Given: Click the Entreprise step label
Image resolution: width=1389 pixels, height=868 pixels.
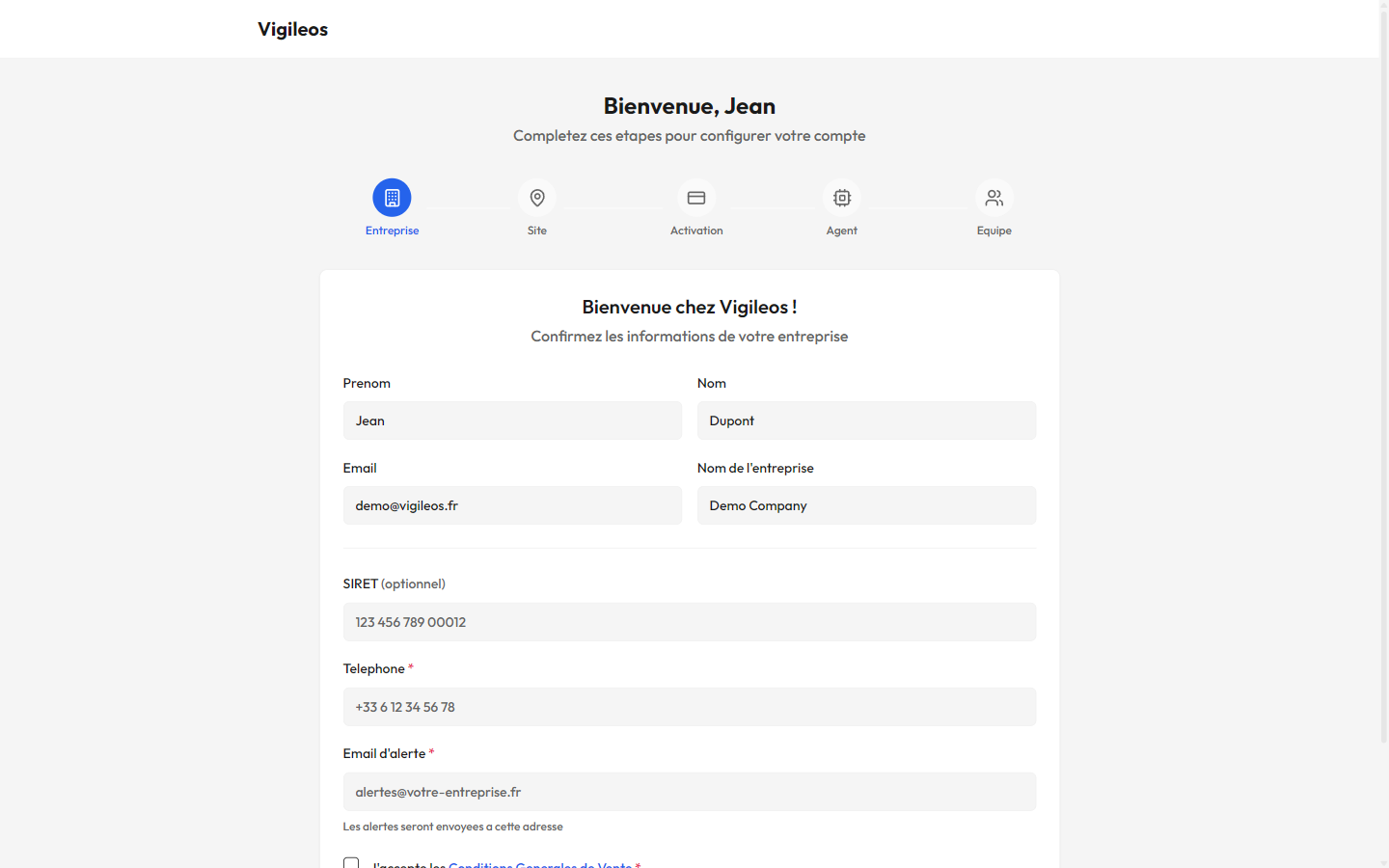Looking at the screenshot, I should point(392,231).
